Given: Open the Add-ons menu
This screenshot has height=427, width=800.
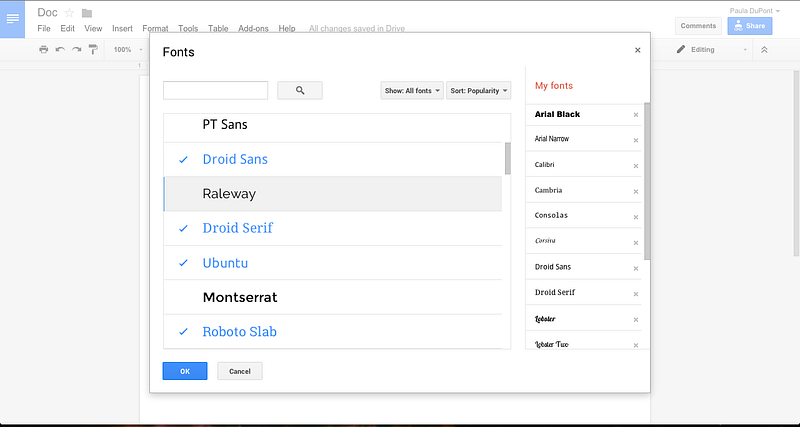Looking at the screenshot, I should coord(253,29).
